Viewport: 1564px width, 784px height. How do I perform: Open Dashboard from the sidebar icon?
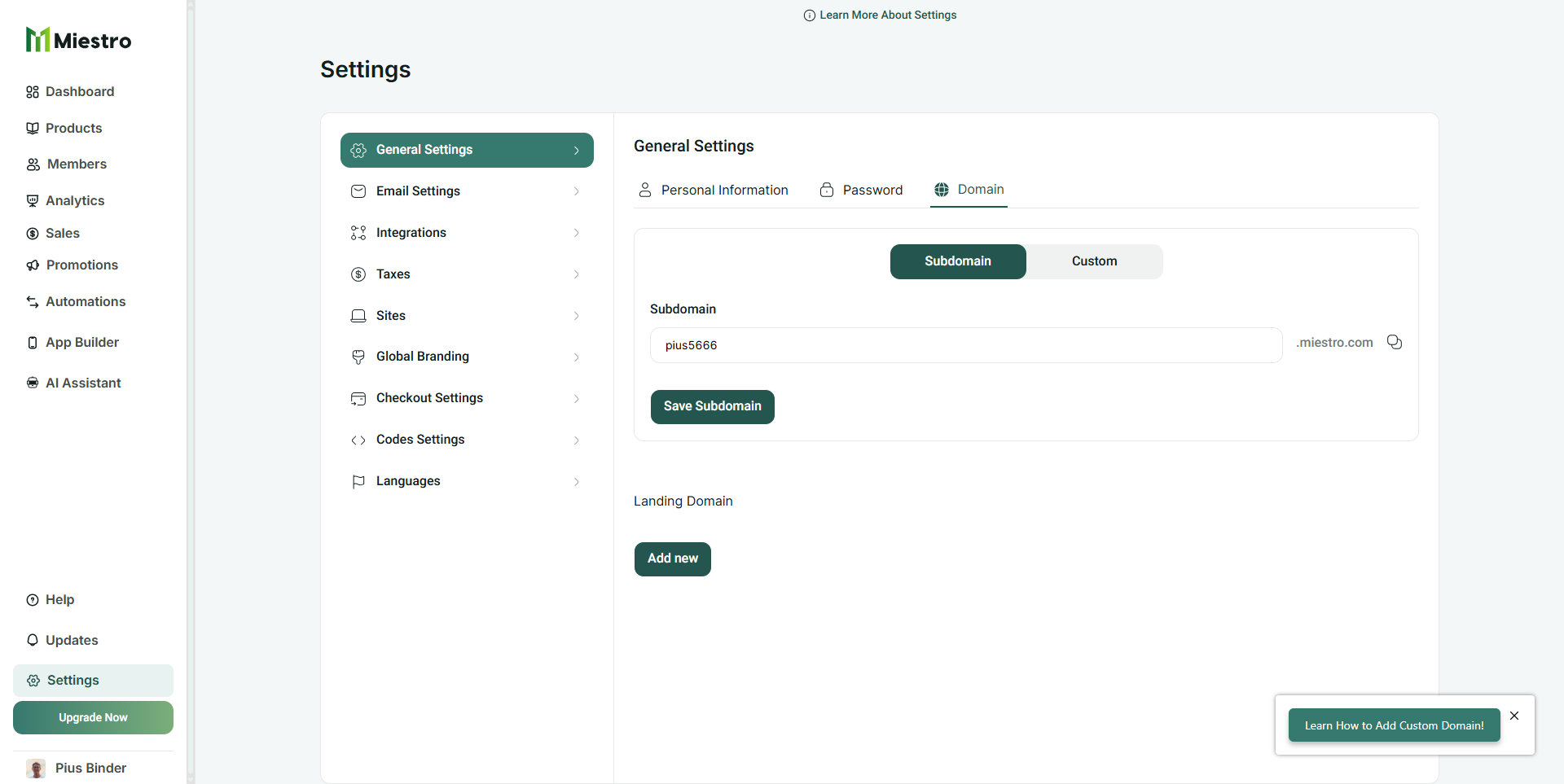pyautogui.click(x=33, y=92)
